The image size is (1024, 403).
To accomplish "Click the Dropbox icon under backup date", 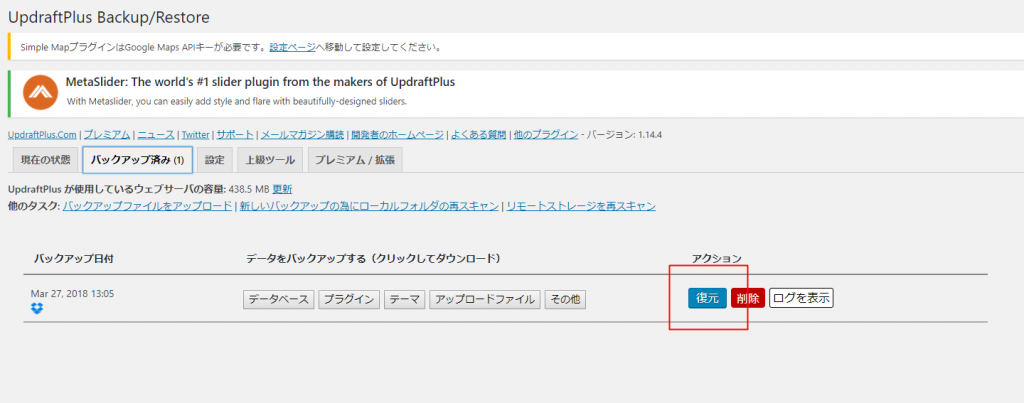I will tap(37, 308).
